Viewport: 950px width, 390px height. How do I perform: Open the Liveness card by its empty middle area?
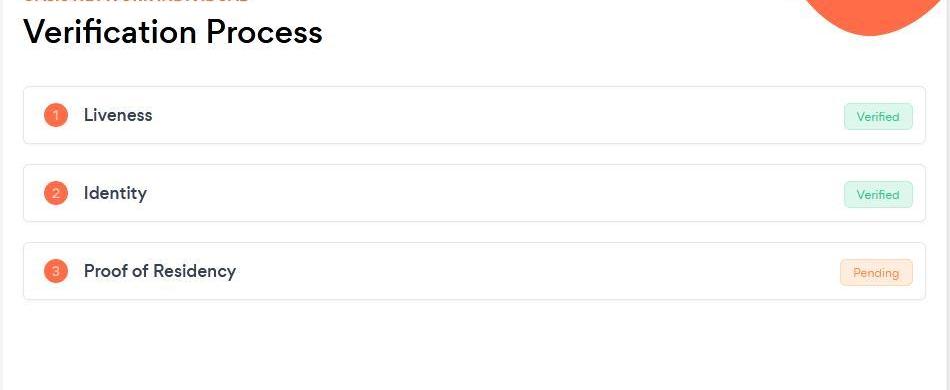point(474,115)
